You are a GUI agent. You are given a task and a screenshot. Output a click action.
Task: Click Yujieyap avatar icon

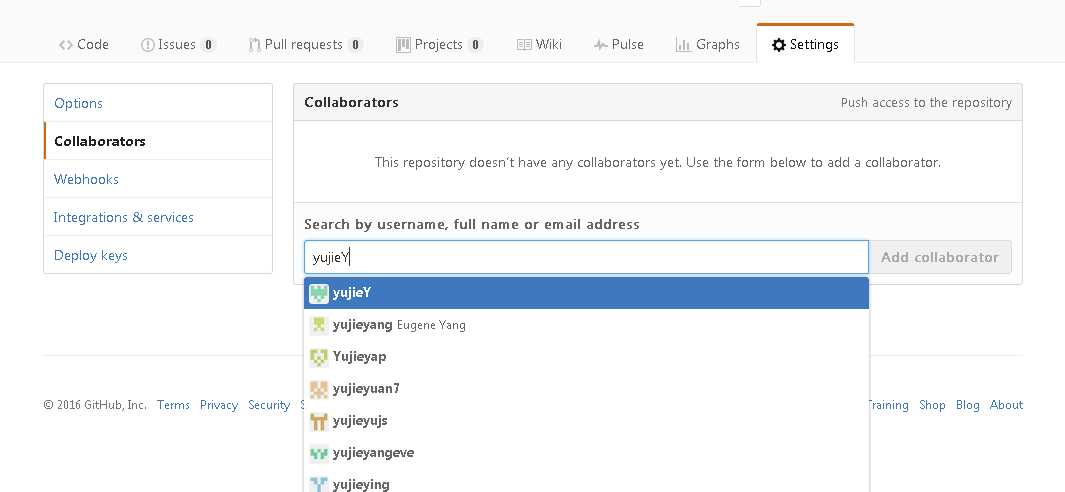tap(319, 357)
